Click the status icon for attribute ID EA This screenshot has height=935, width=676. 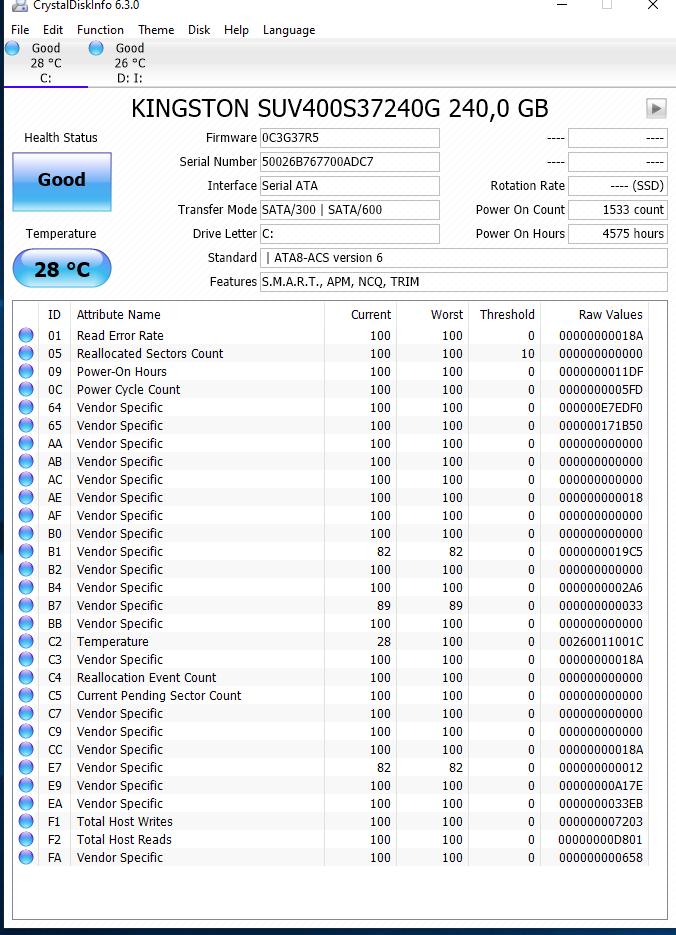pos(26,803)
